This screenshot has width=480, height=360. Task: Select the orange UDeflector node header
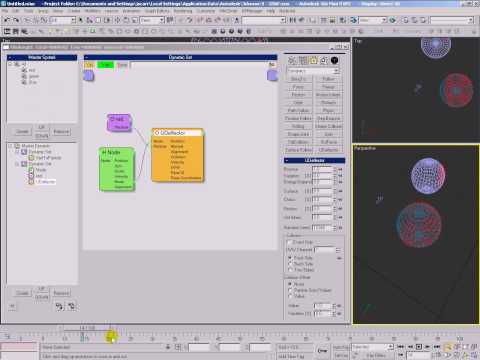(178, 133)
